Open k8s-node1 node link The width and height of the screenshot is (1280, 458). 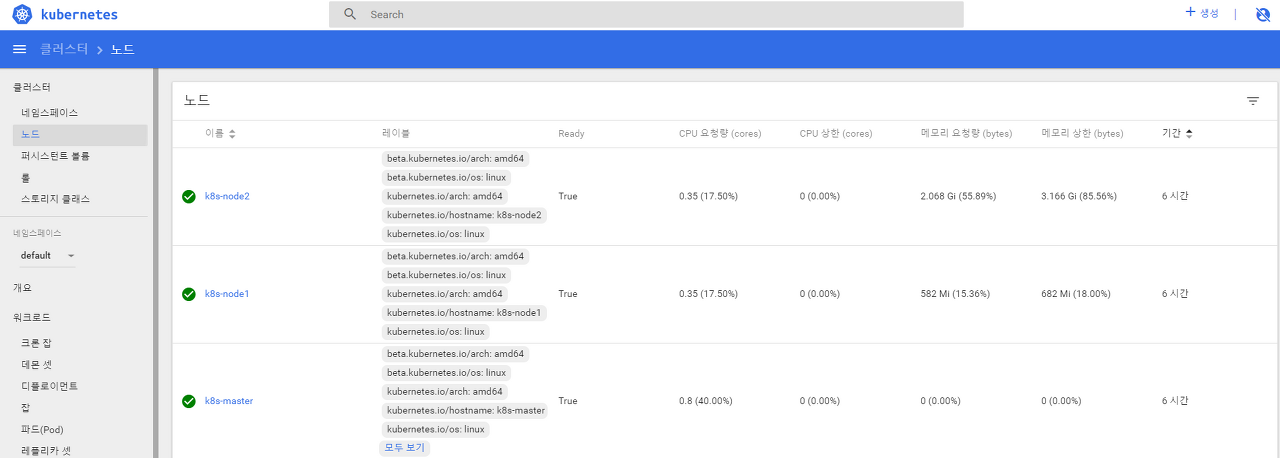227,294
